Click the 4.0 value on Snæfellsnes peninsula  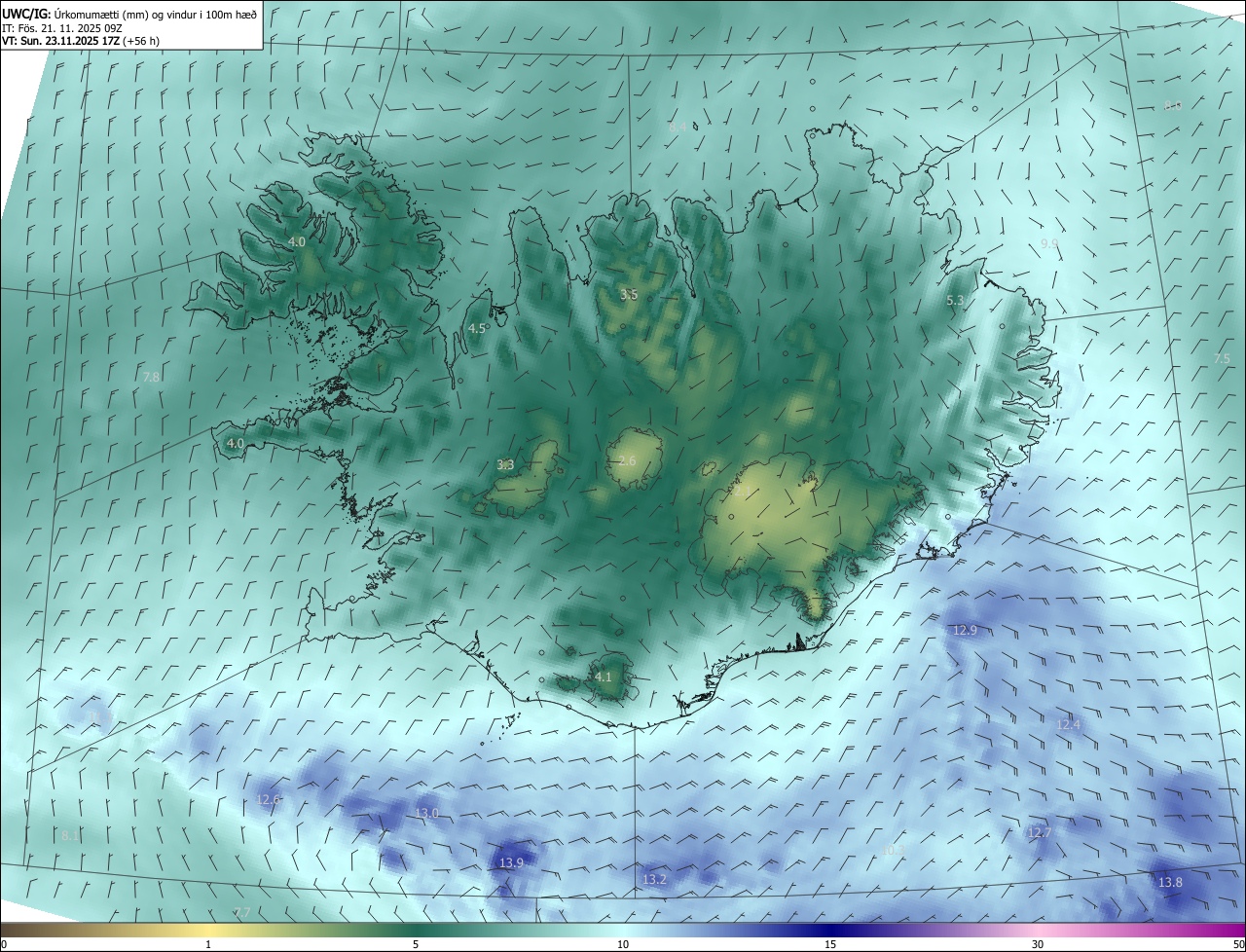pyautogui.click(x=235, y=443)
